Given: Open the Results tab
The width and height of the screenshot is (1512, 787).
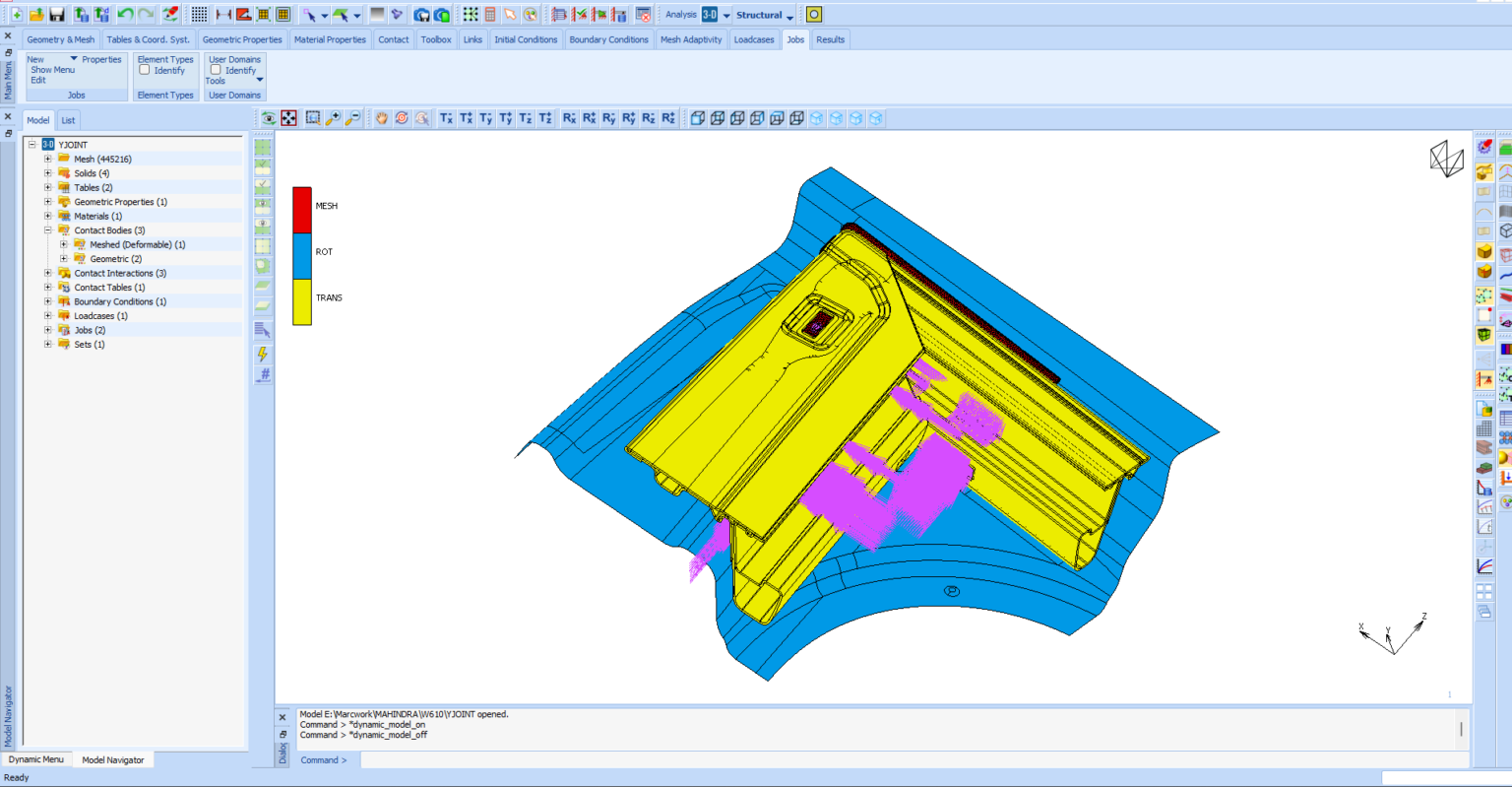Looking at the screenshot, I should [830, 39].
